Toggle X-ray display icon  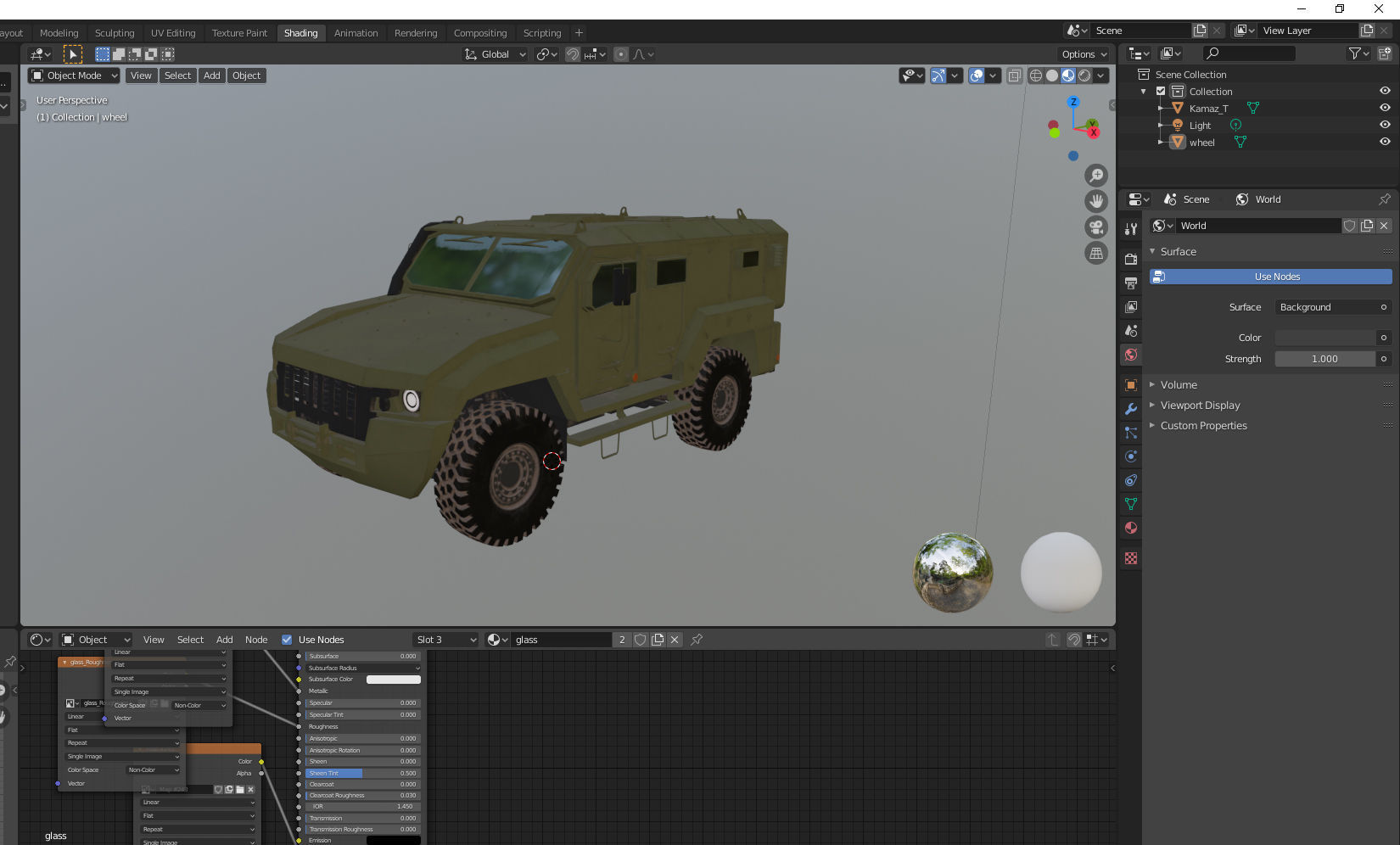(x=1014, y=76)
